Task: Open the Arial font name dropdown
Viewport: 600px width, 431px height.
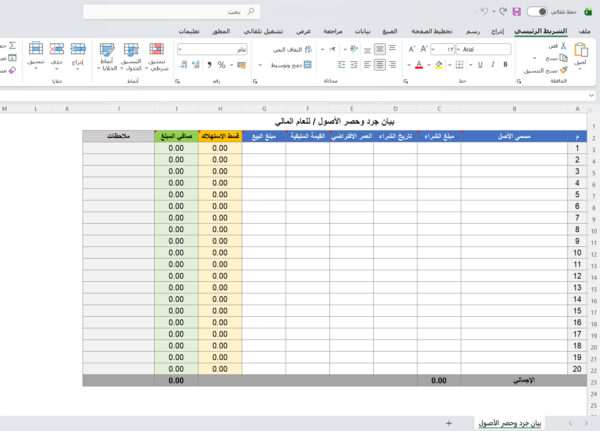Action: 483,49
